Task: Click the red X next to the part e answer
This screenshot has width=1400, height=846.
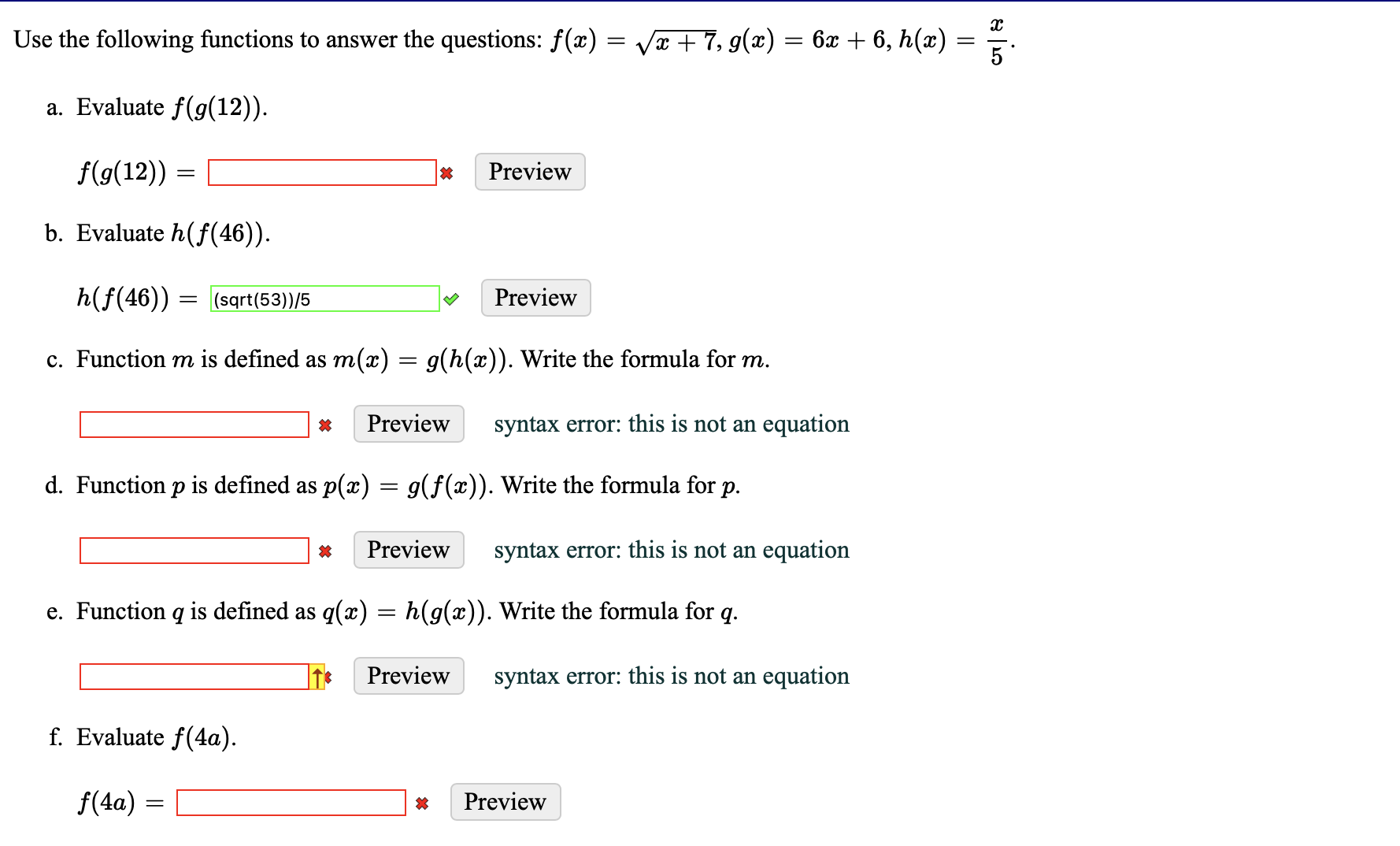Action: [x=327, y=677]
